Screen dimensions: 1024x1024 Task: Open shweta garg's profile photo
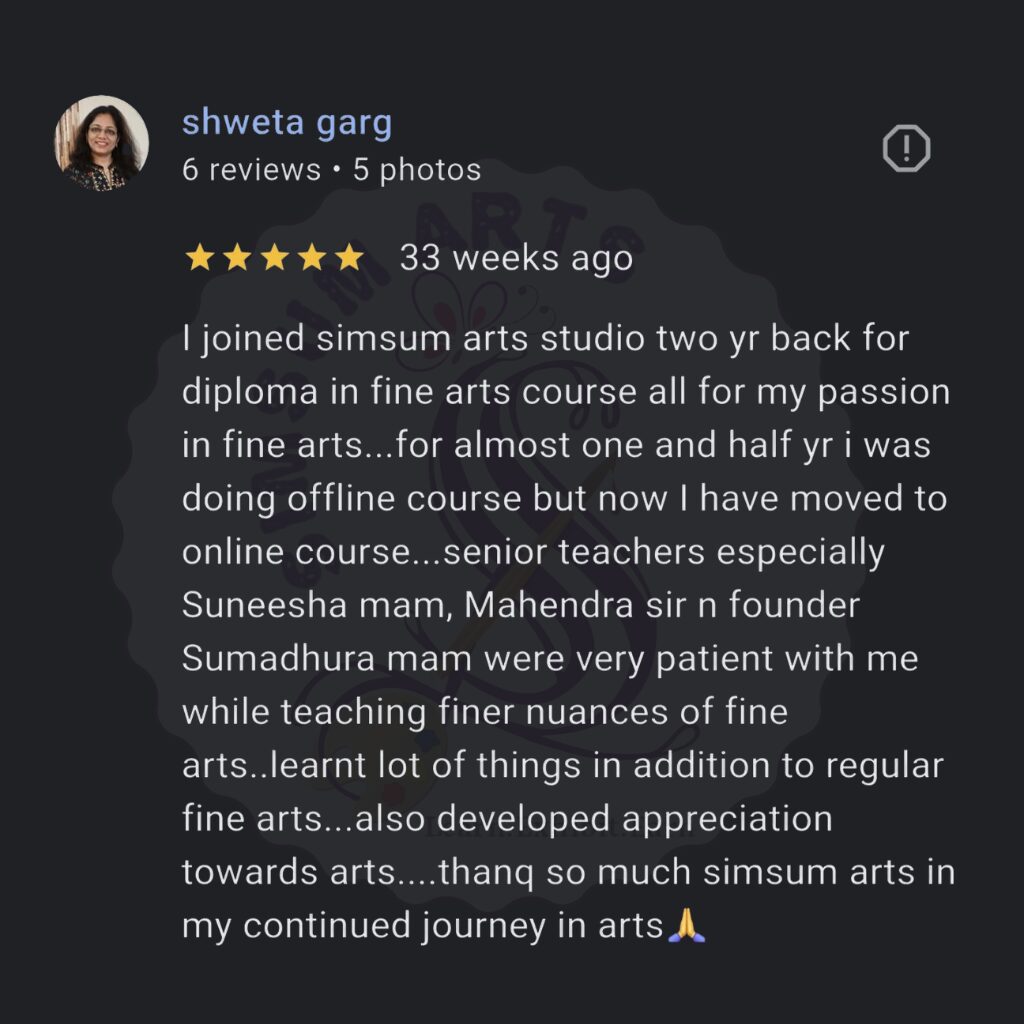(101, 143)
